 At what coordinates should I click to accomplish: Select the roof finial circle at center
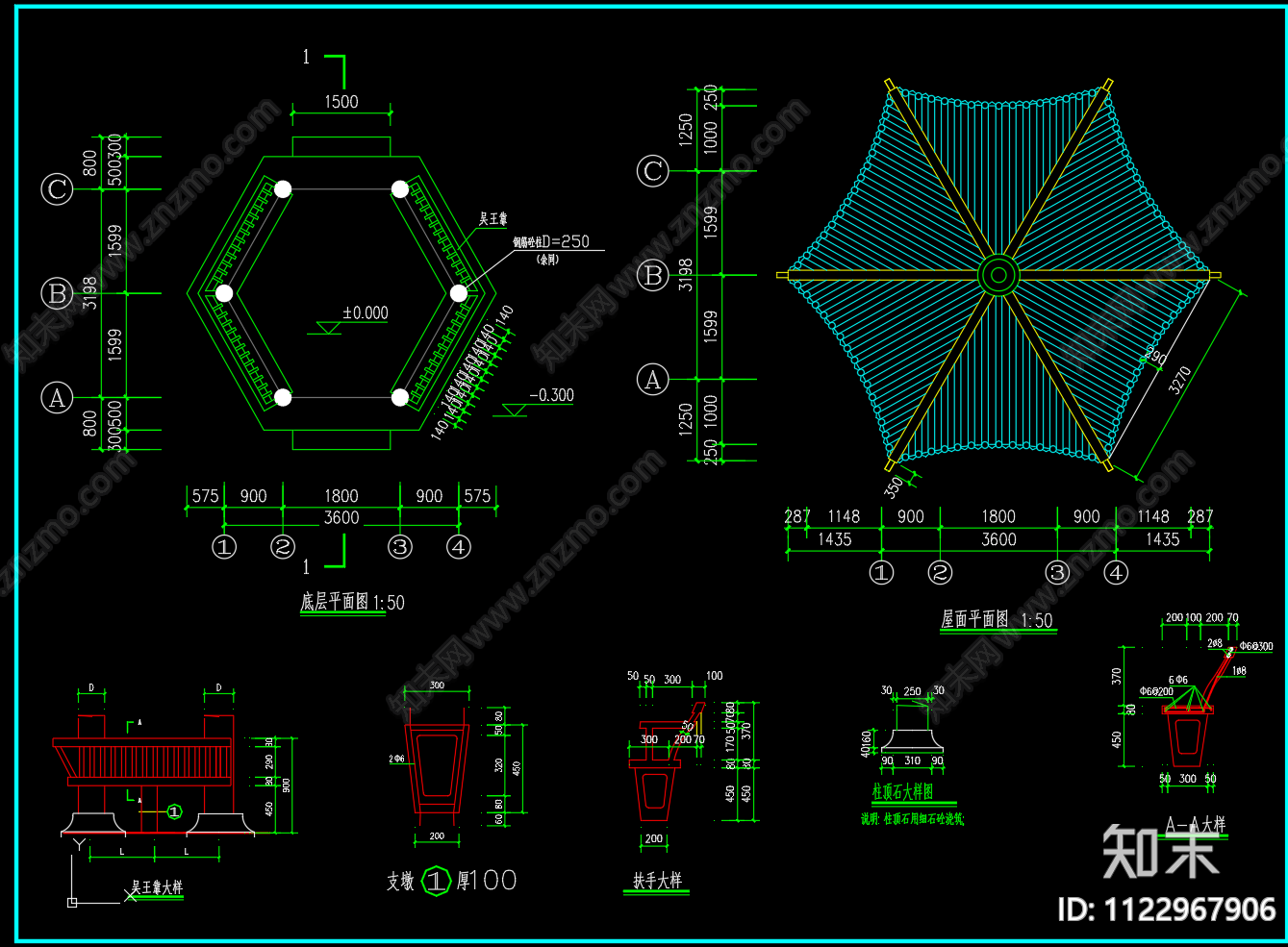[998, 276]
